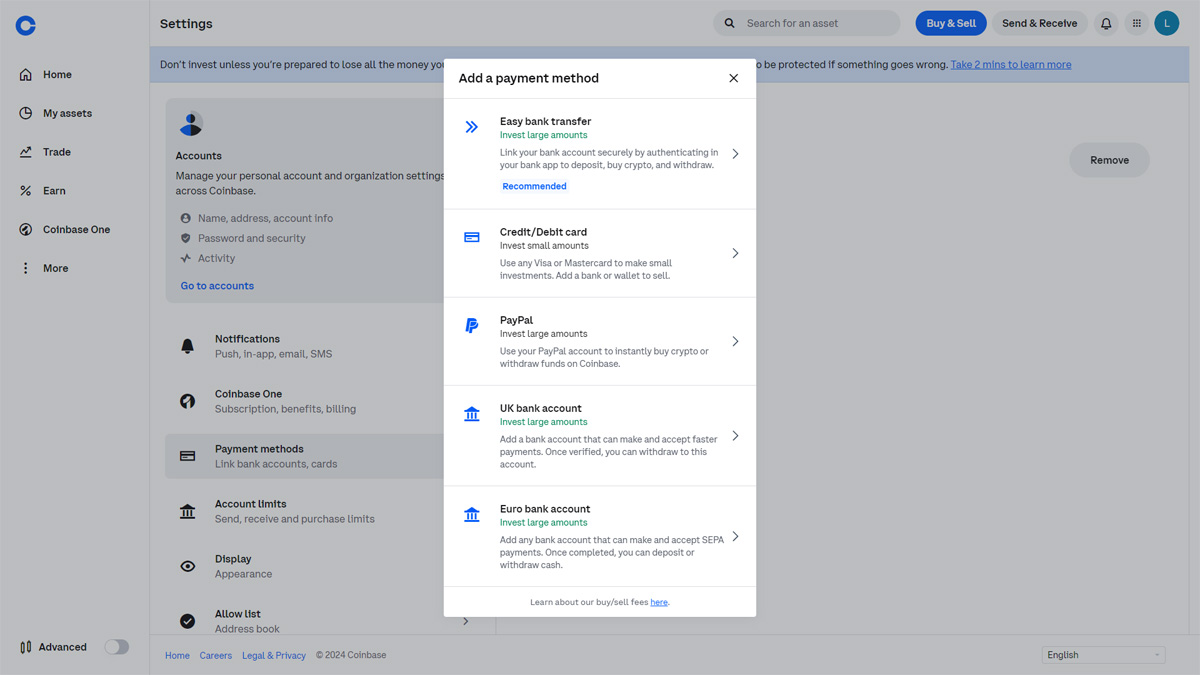
Task: Focus the Search for an asset field
Action: point(807,23)
